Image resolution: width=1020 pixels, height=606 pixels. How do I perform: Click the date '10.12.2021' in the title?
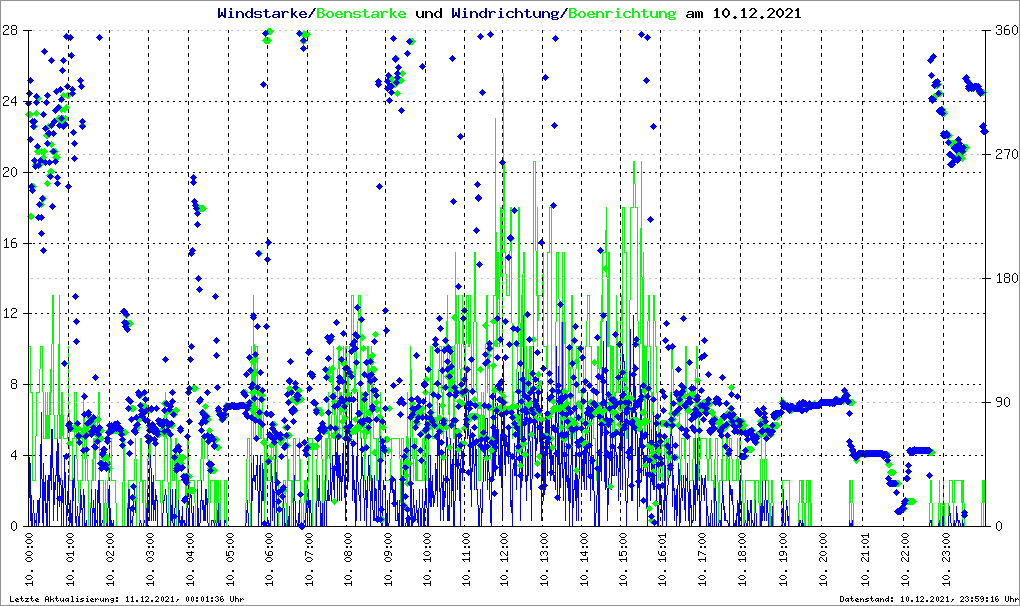tap(757, 14)
